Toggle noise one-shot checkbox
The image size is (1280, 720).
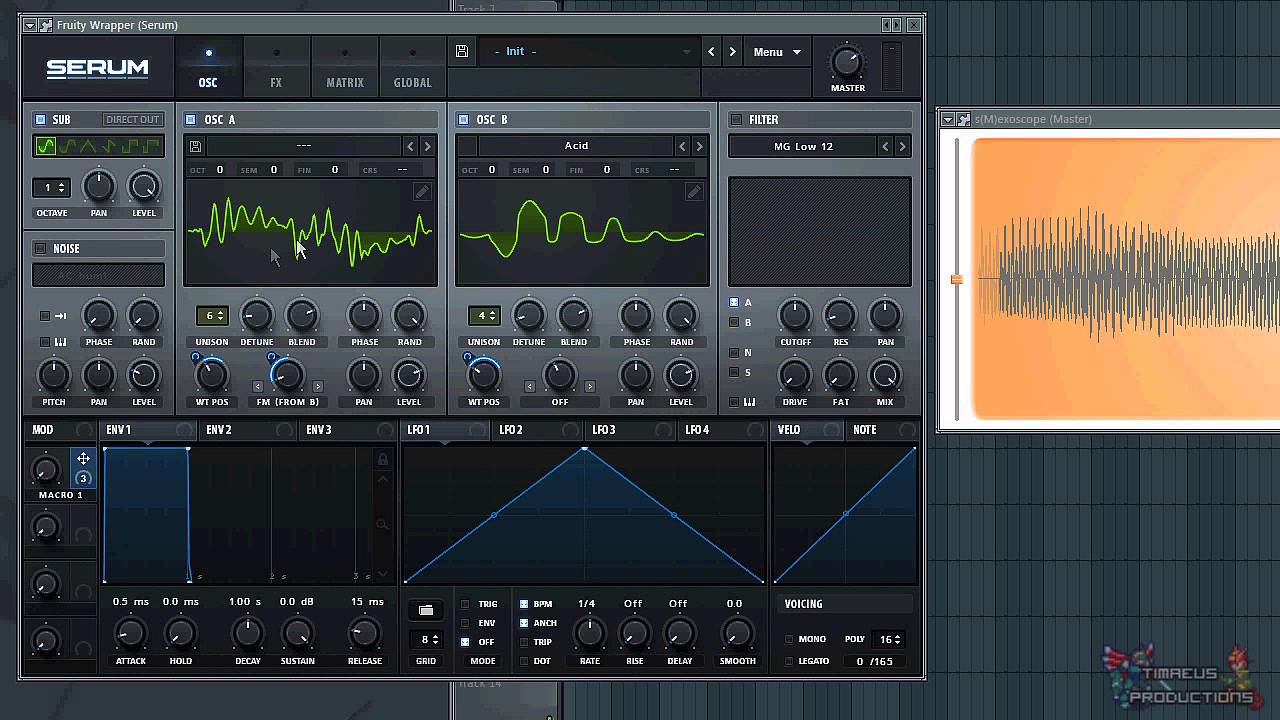click(44, 316)
